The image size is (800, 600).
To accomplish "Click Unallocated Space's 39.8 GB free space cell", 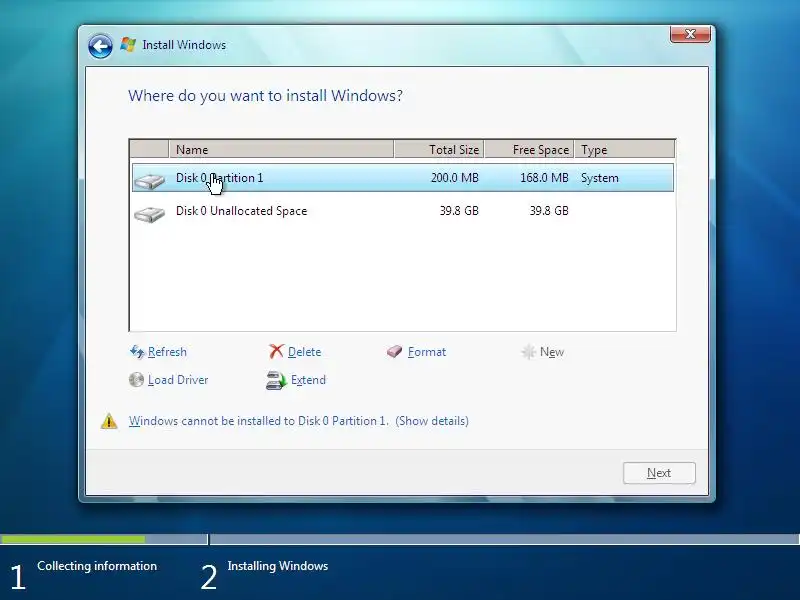I will [549, 211].
